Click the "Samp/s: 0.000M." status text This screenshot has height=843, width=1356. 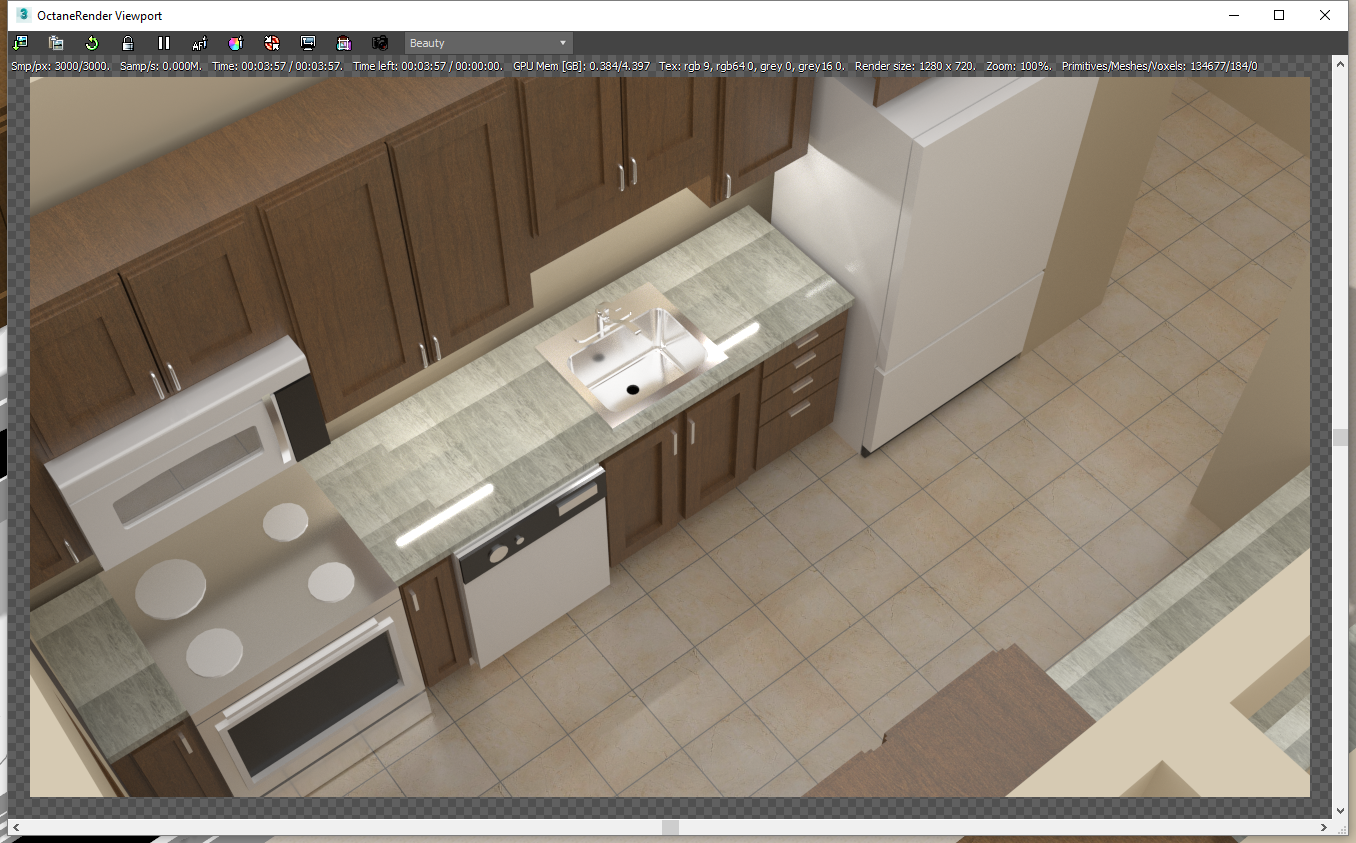pos(161,66)
